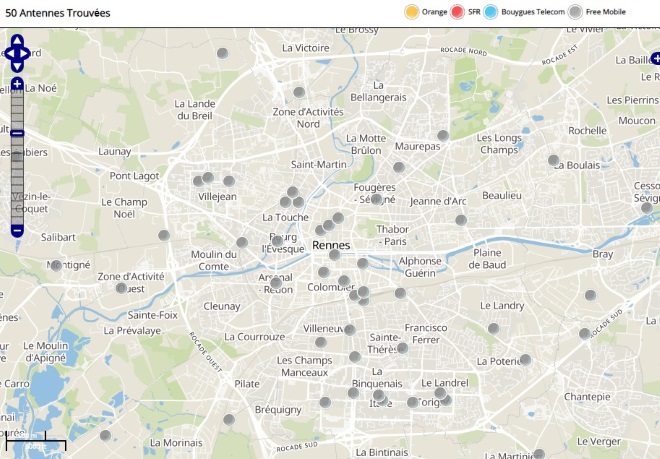Select antenna marker just below Rennes label
660x459 pixels.
pos(334,254)
